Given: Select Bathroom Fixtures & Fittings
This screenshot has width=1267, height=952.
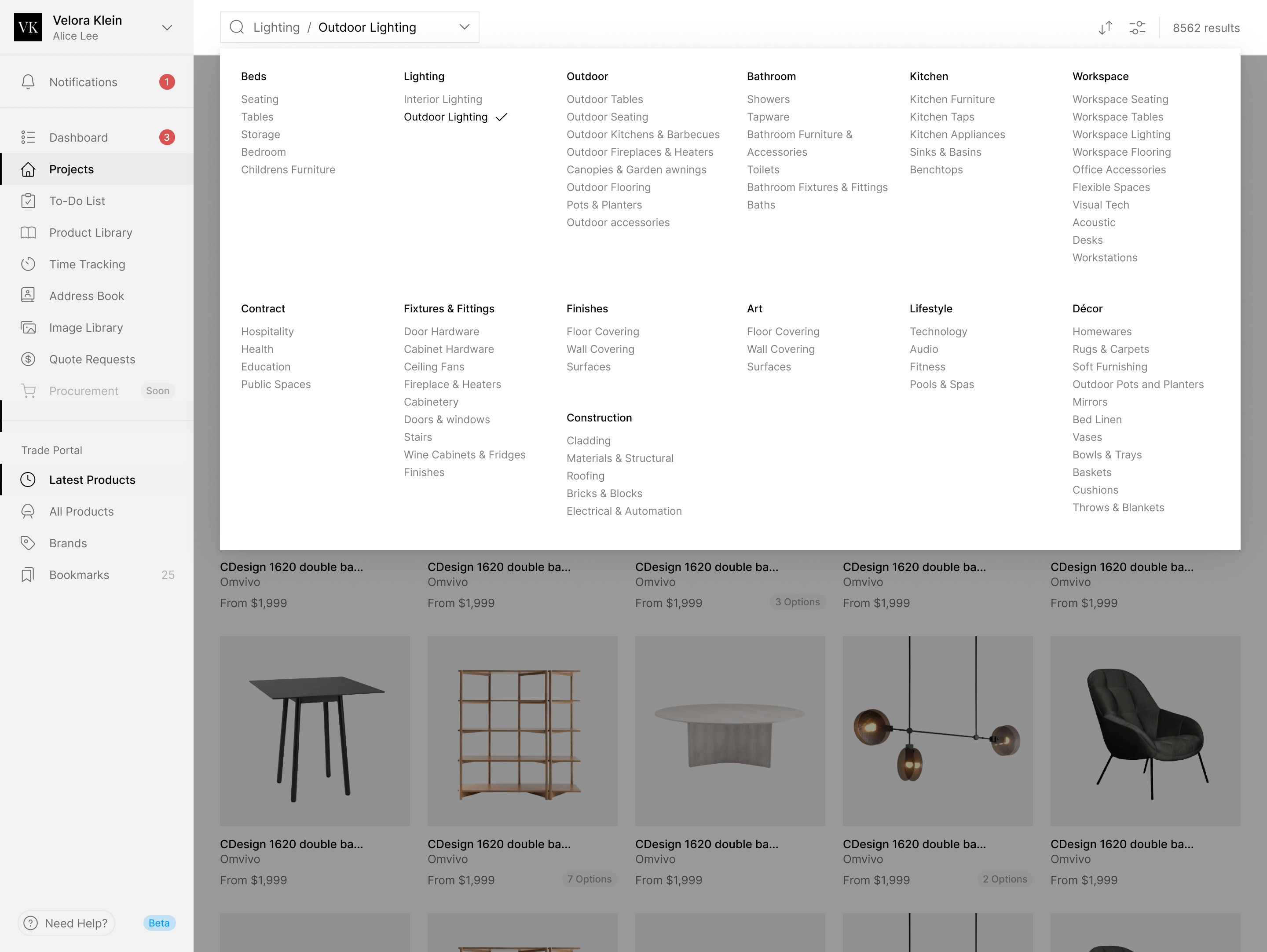Looking at the screenshot, I should point(817,187).
